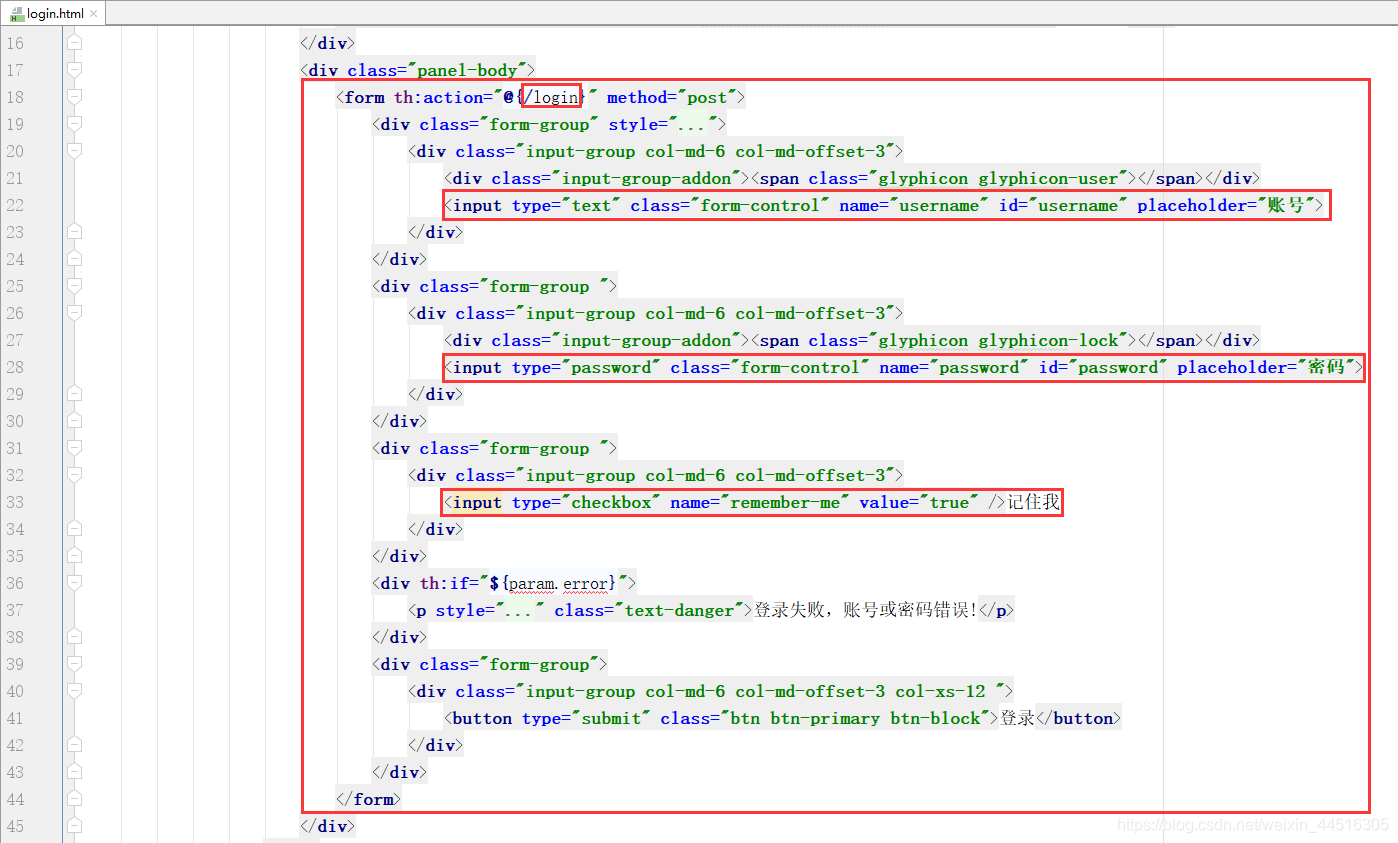This screenshot has height=843, width=1398.
Task: Expand the folded style value on line 19
Action: click(x=694, y=124)
